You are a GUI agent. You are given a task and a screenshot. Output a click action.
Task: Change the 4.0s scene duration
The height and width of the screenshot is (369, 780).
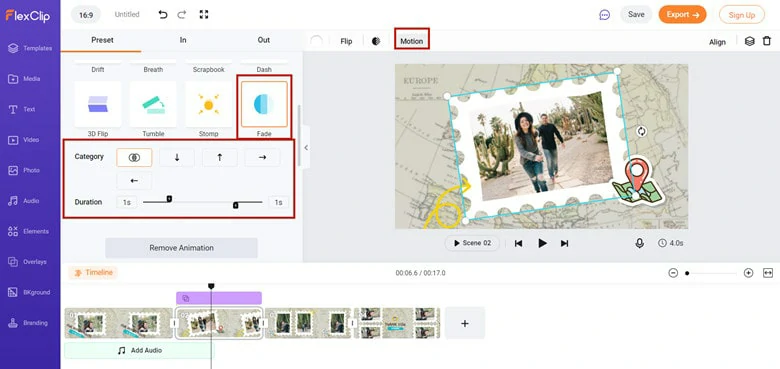[671, 243]
